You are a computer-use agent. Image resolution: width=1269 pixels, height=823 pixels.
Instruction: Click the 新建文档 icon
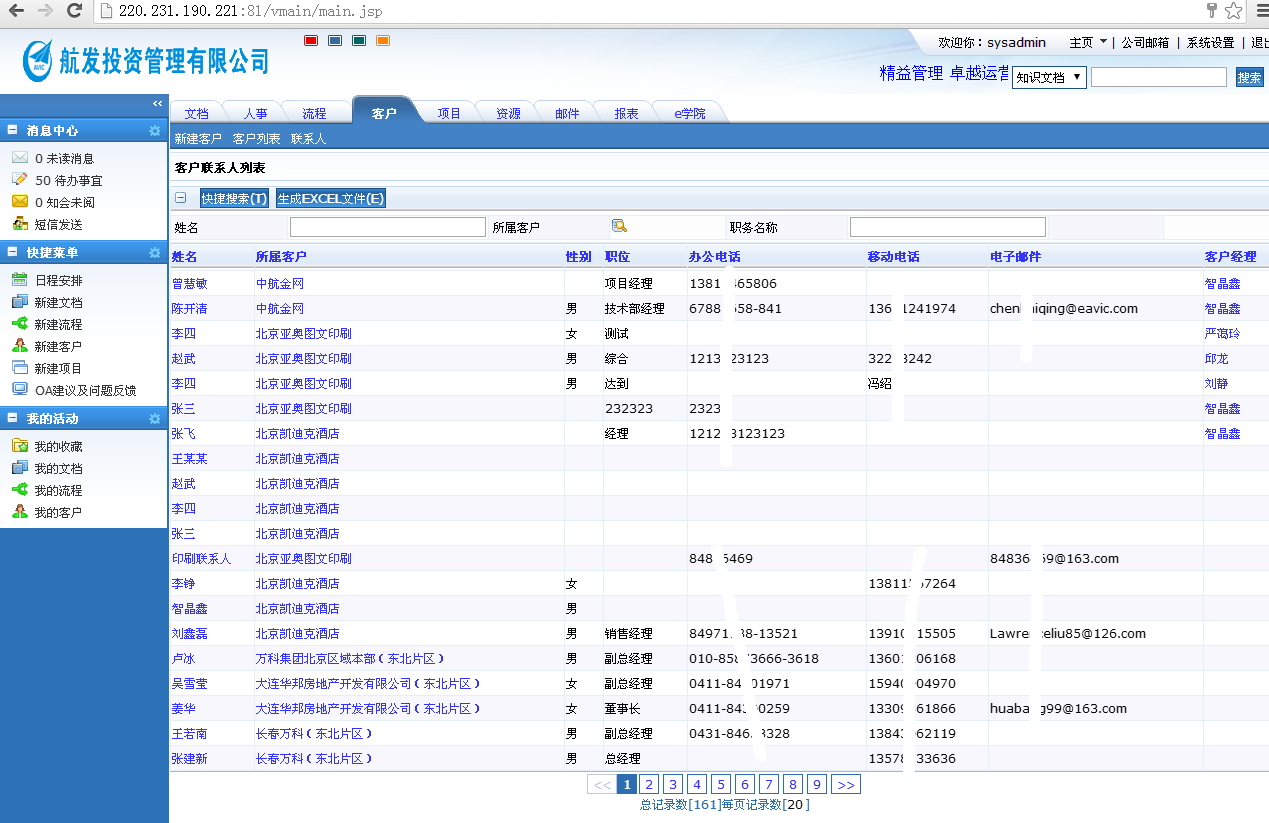coord(19,302)
